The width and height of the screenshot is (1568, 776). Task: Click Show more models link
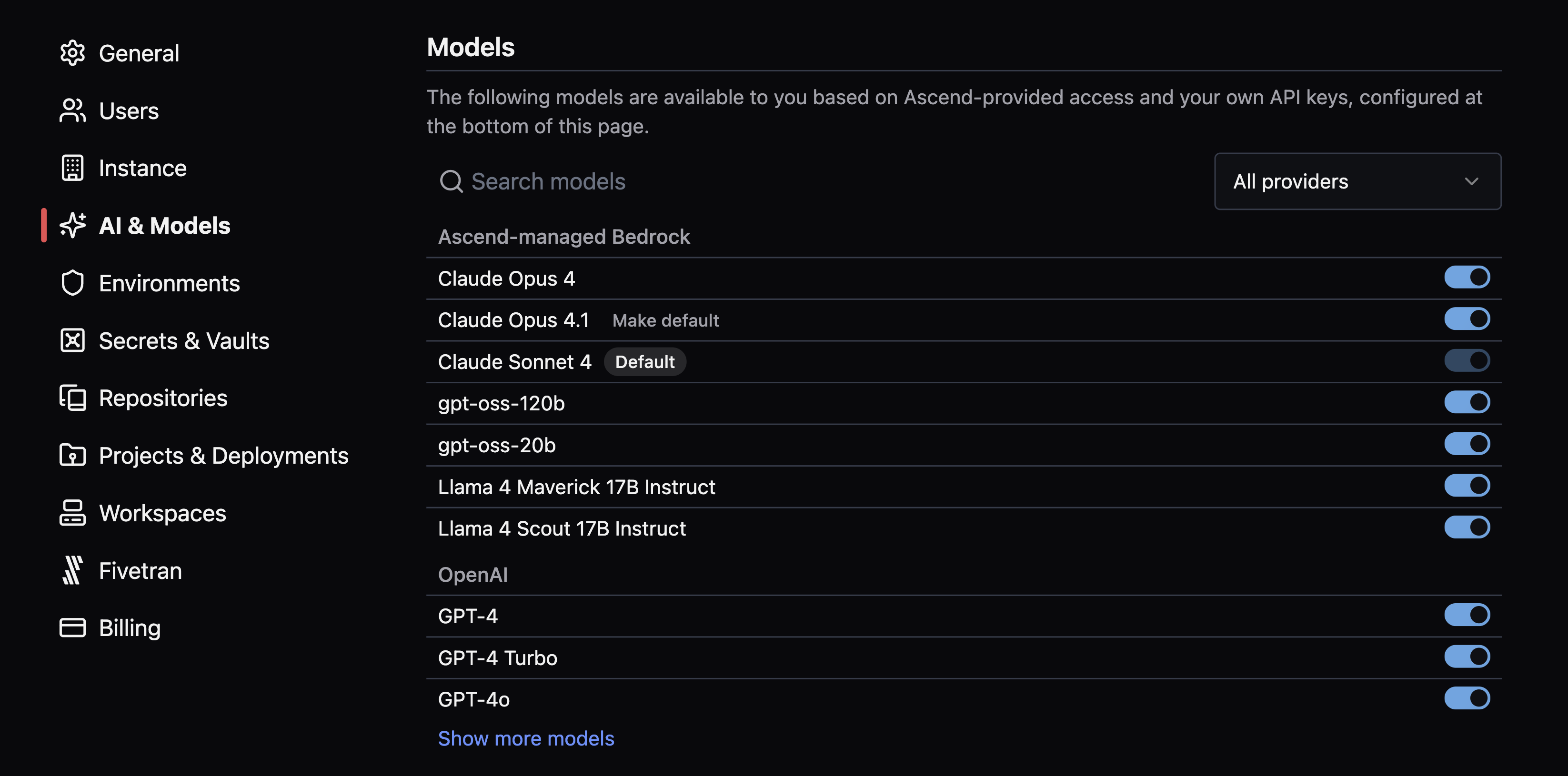click(526, 738)
